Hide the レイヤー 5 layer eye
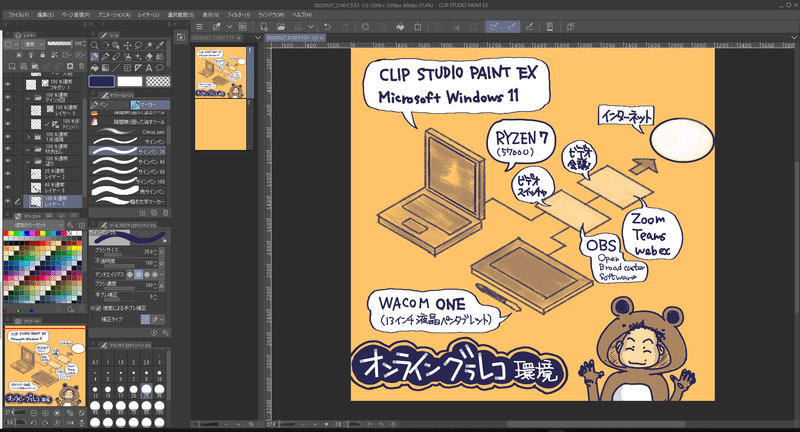The image size is (800, 432). pos(8,187)
